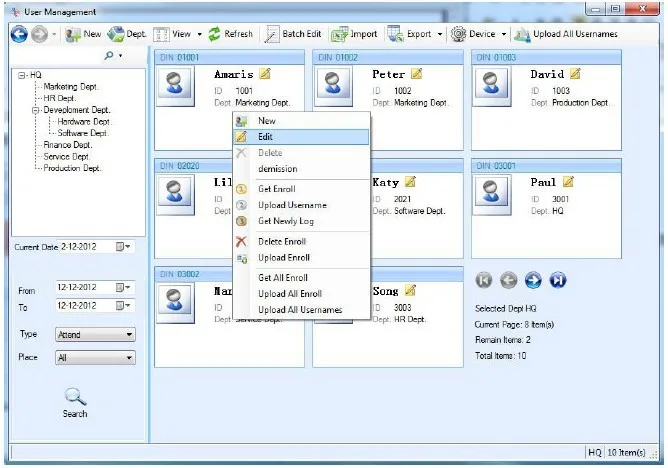Click the edit pencil icon beside David
668x468 pixels.
click(x=575, y=74)
